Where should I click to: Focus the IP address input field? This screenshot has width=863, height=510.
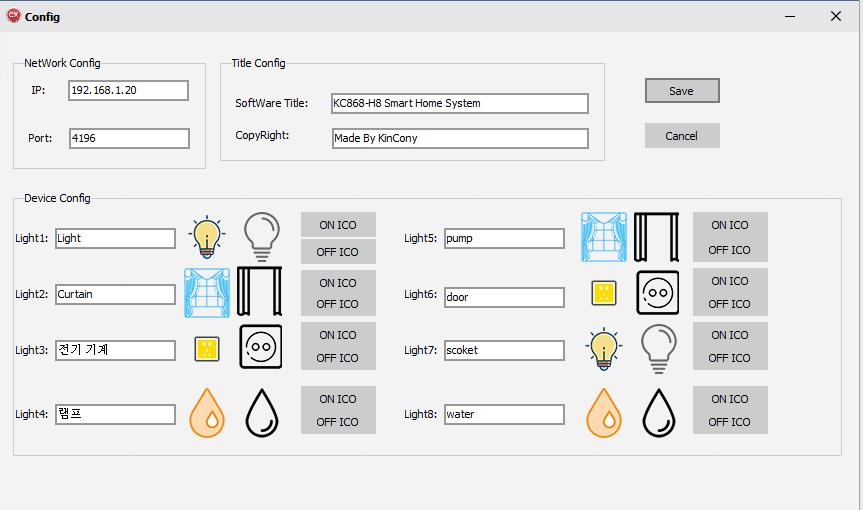point(128,90)
